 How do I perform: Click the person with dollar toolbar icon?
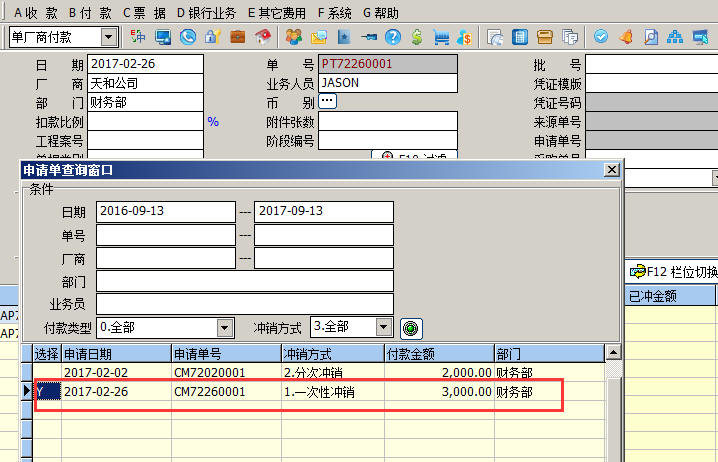(464, 37)
